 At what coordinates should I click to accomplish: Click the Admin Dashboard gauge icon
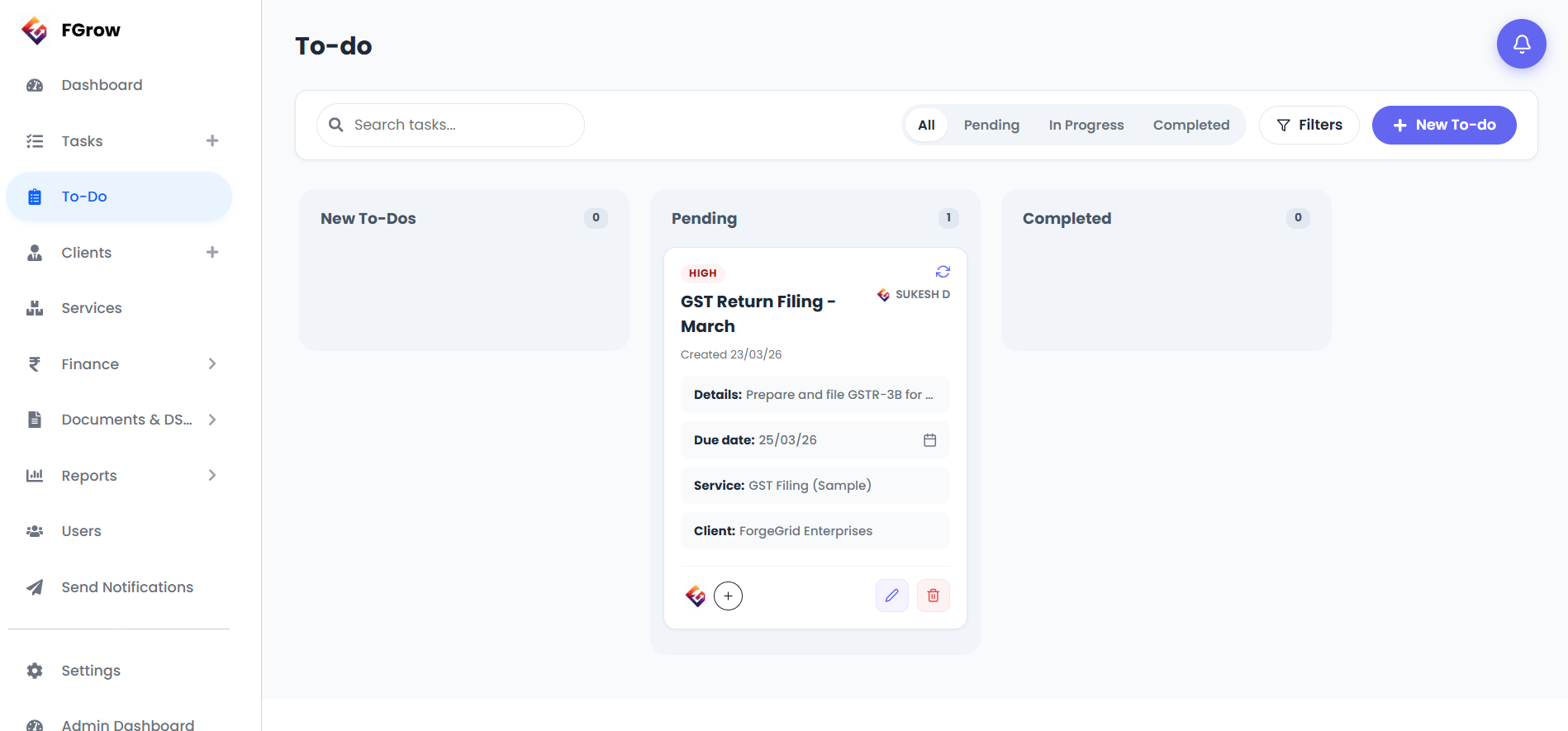pos(35,725)
